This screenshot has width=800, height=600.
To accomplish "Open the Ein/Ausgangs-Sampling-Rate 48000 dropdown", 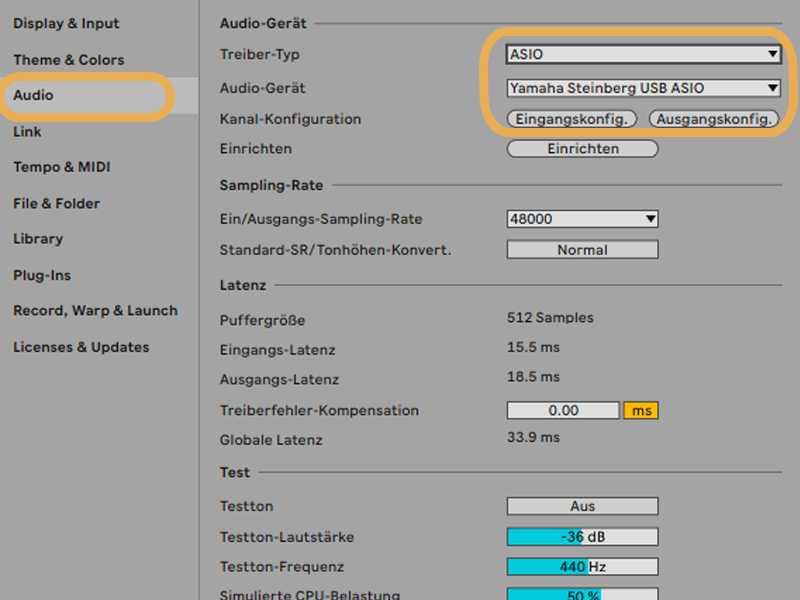I will [x=582, y=219].
